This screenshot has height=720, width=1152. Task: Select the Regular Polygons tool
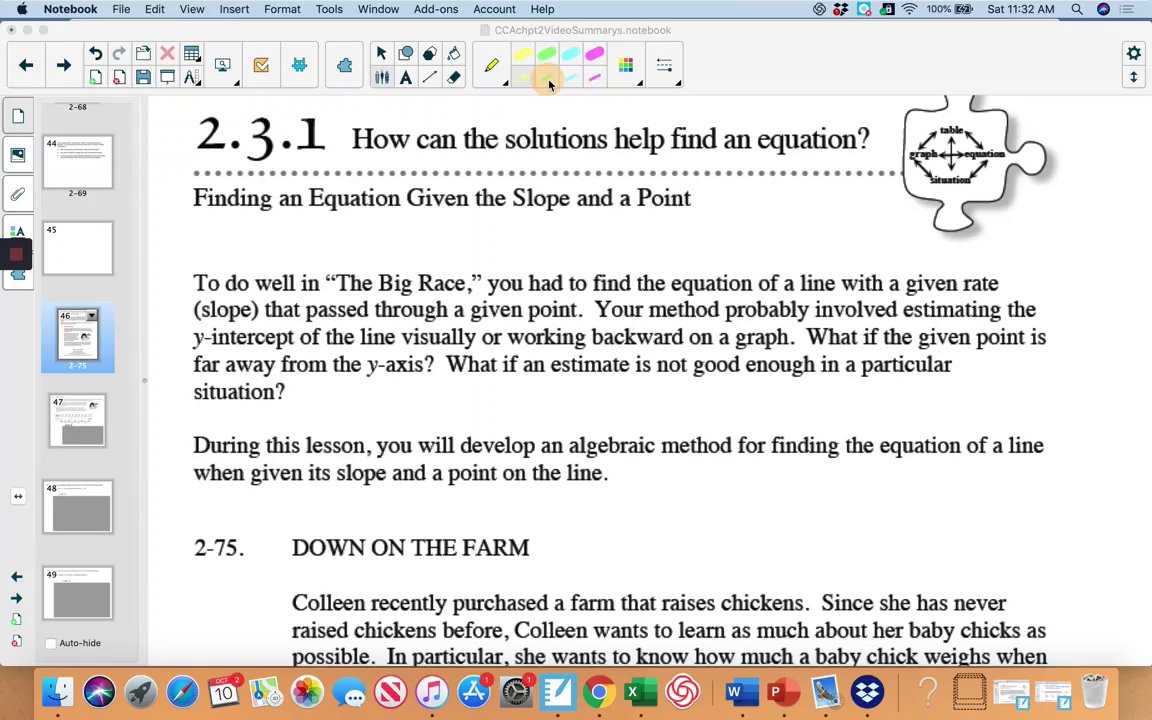pyautogui.click(x=430, y=54)
